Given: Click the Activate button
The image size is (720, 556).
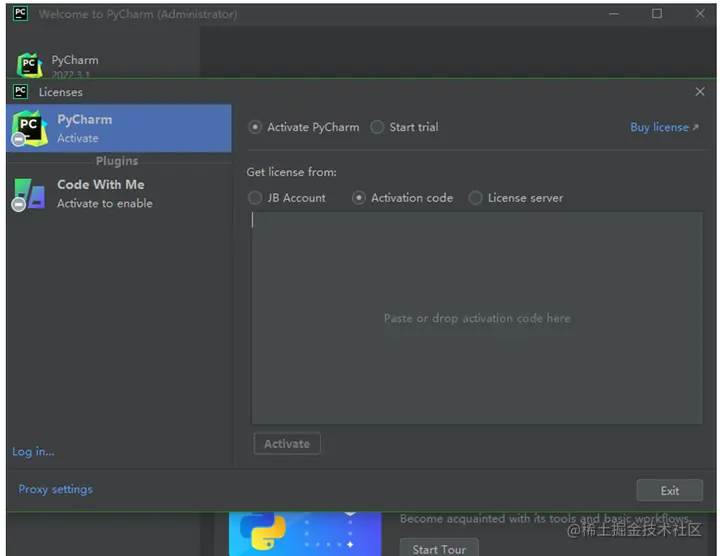Looking at the screenshot, I should [287, 444].
